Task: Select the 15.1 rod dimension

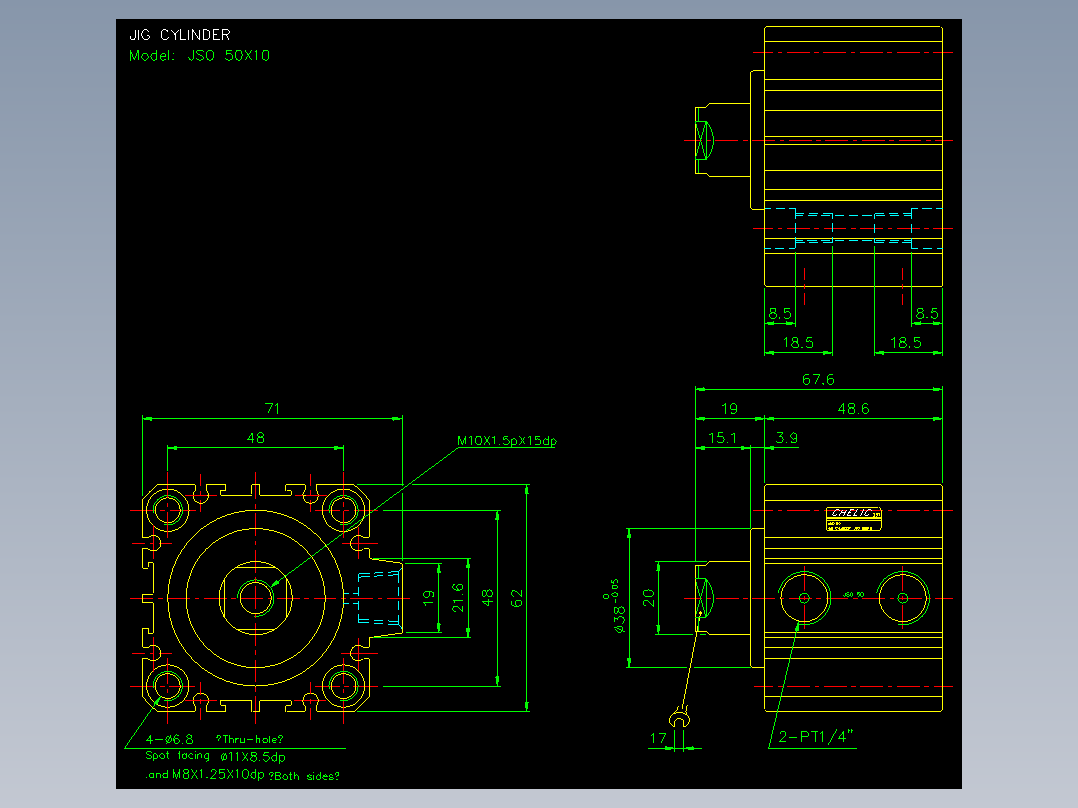Action: [722, 438]
